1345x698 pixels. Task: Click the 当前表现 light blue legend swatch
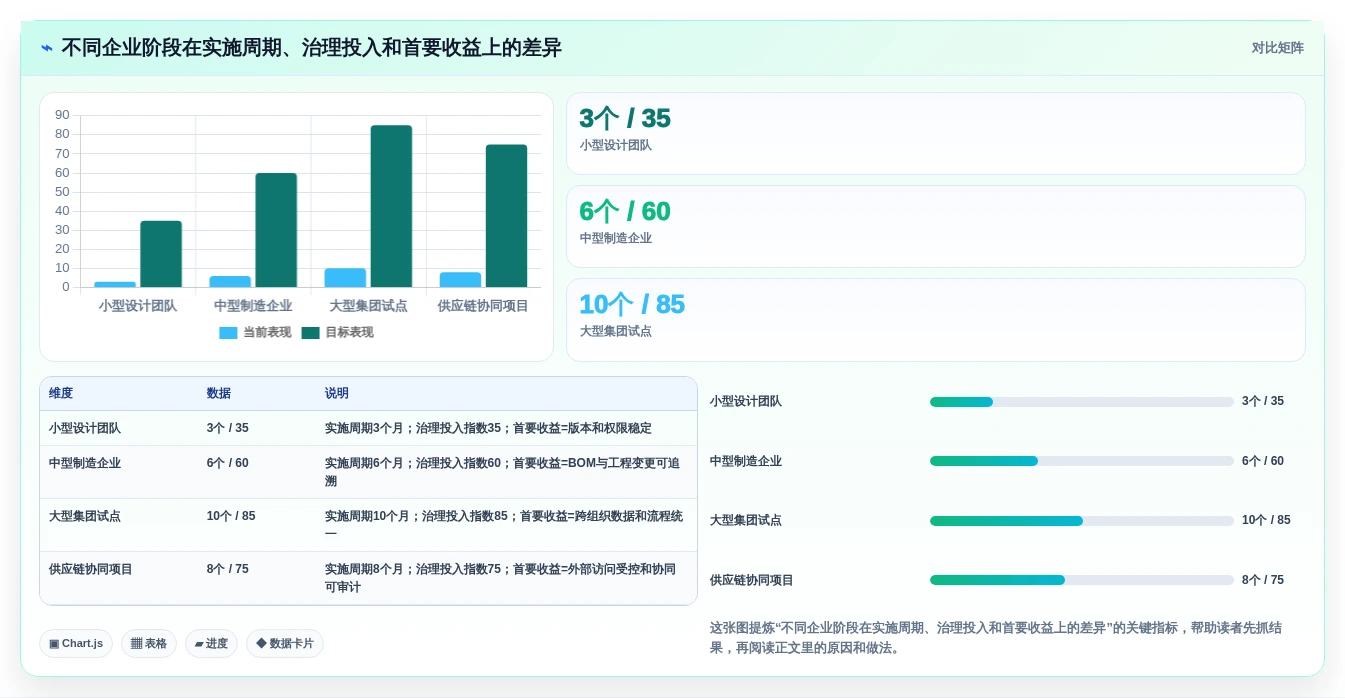point(228,333)
